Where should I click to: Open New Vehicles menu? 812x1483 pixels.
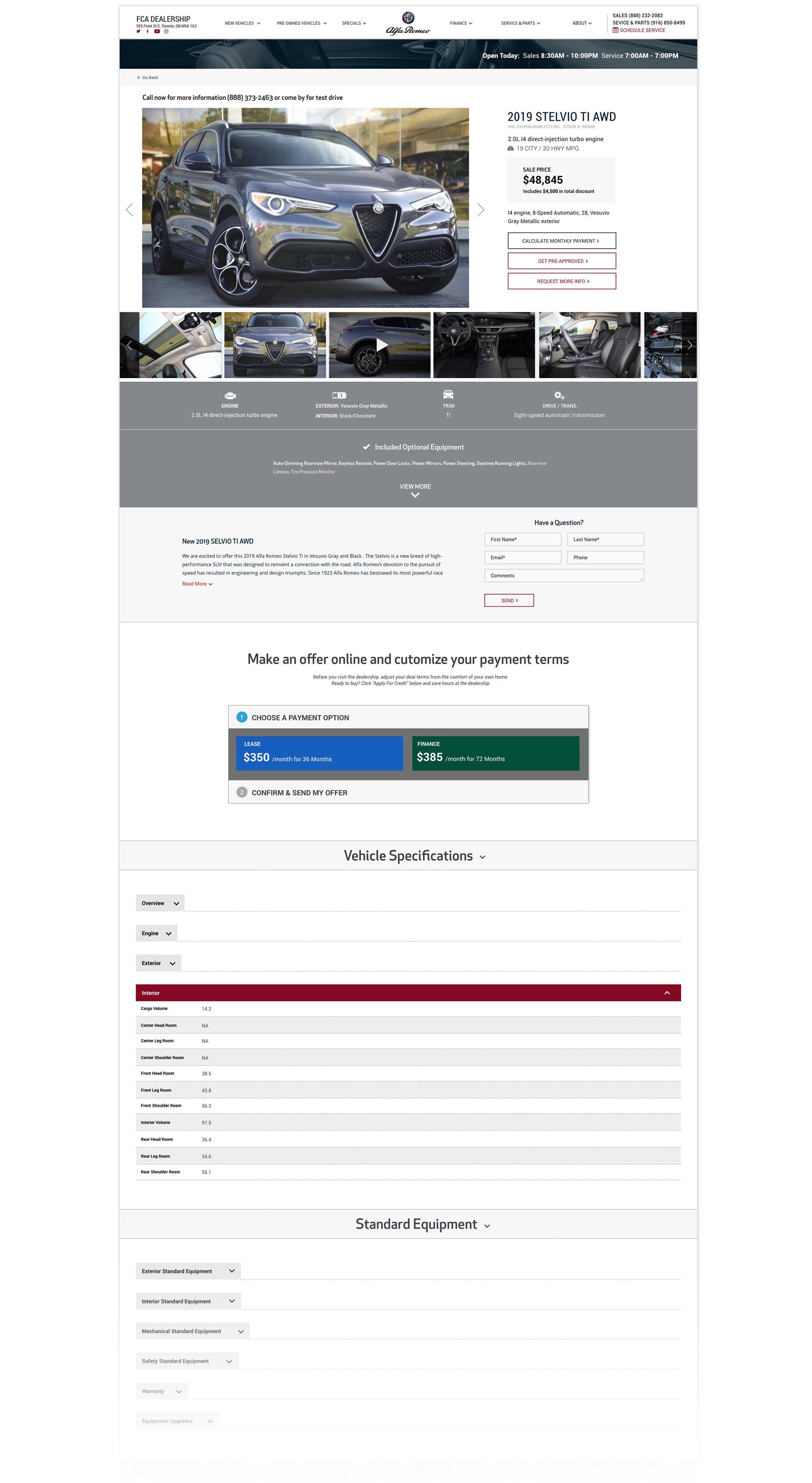[242, 24]
